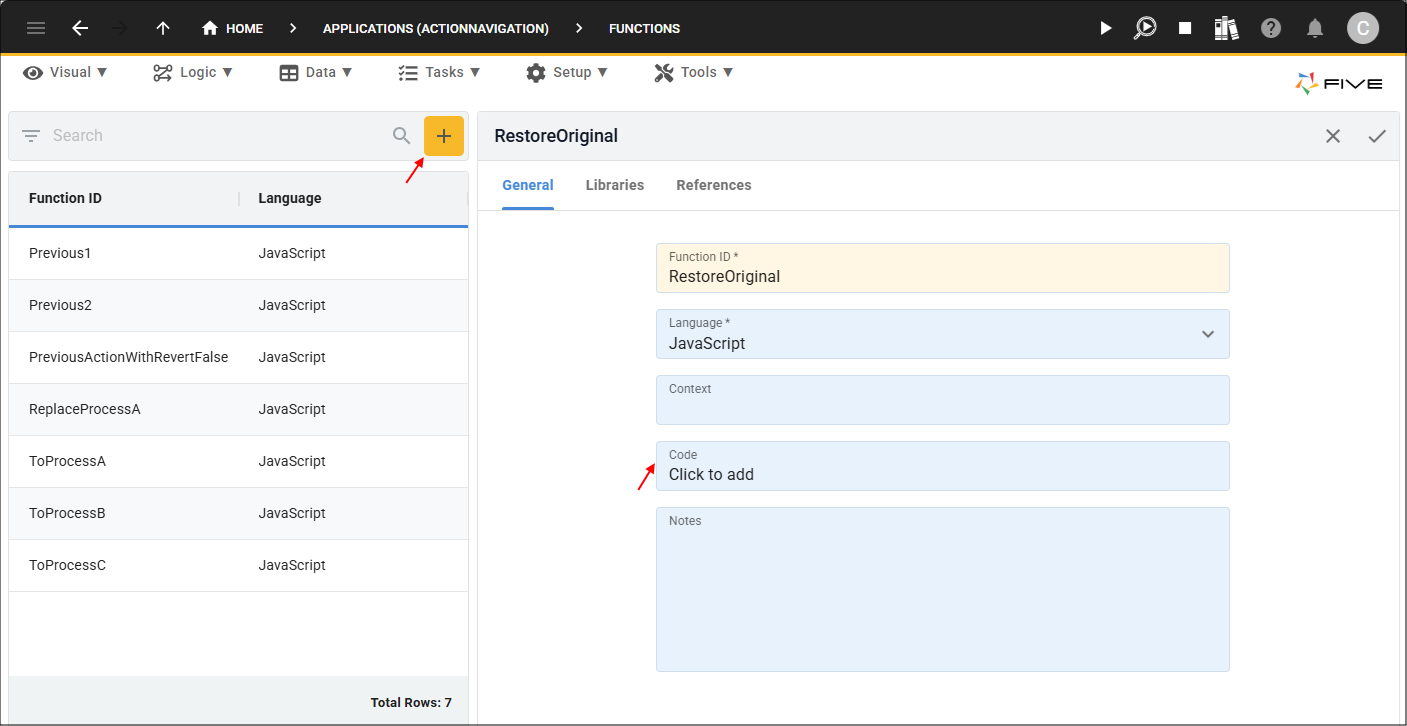Click the Total Rows: 7 footer

point(411,703)
